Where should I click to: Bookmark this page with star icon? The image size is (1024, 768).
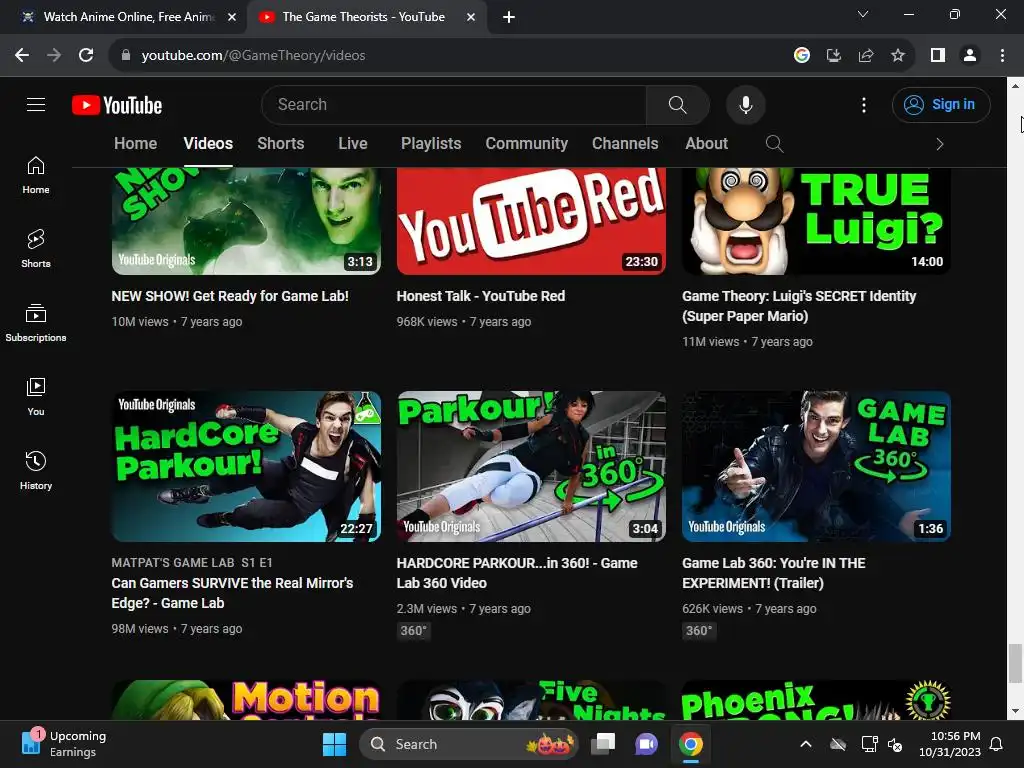(898, 56)
